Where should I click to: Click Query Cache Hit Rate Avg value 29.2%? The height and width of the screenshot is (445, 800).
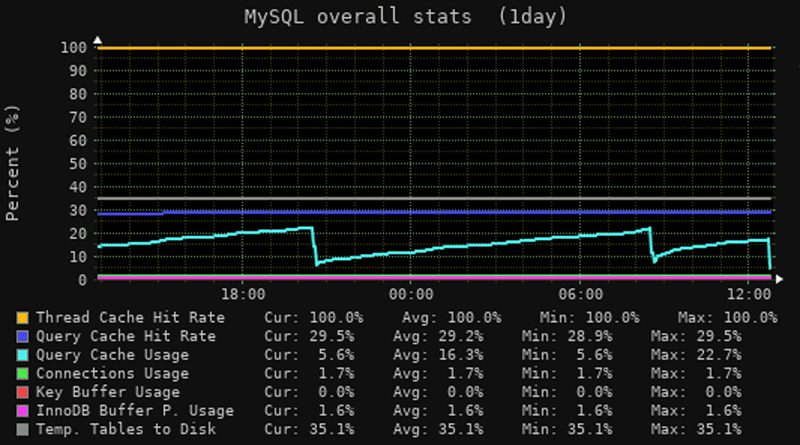pyautogui.click(x=461, y=336)
